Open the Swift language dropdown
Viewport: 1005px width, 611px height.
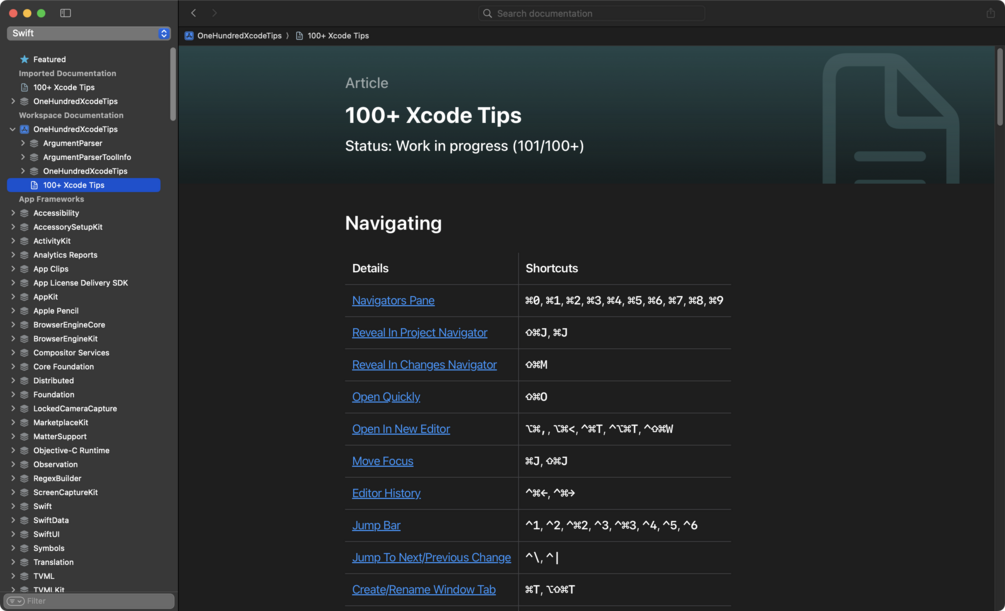point(88,33)
